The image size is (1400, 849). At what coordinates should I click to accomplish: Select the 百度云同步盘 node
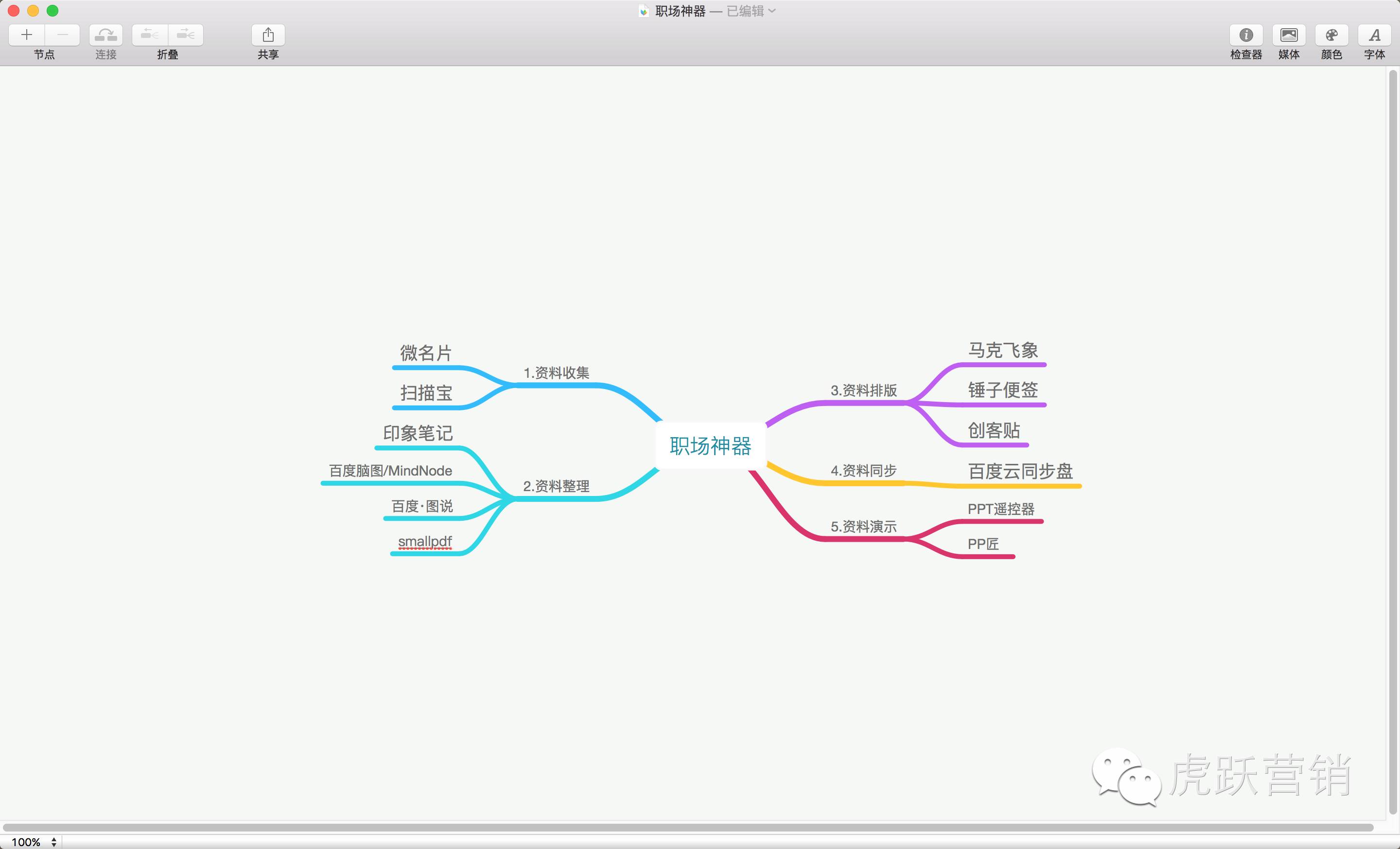(x=1020, y=471)
